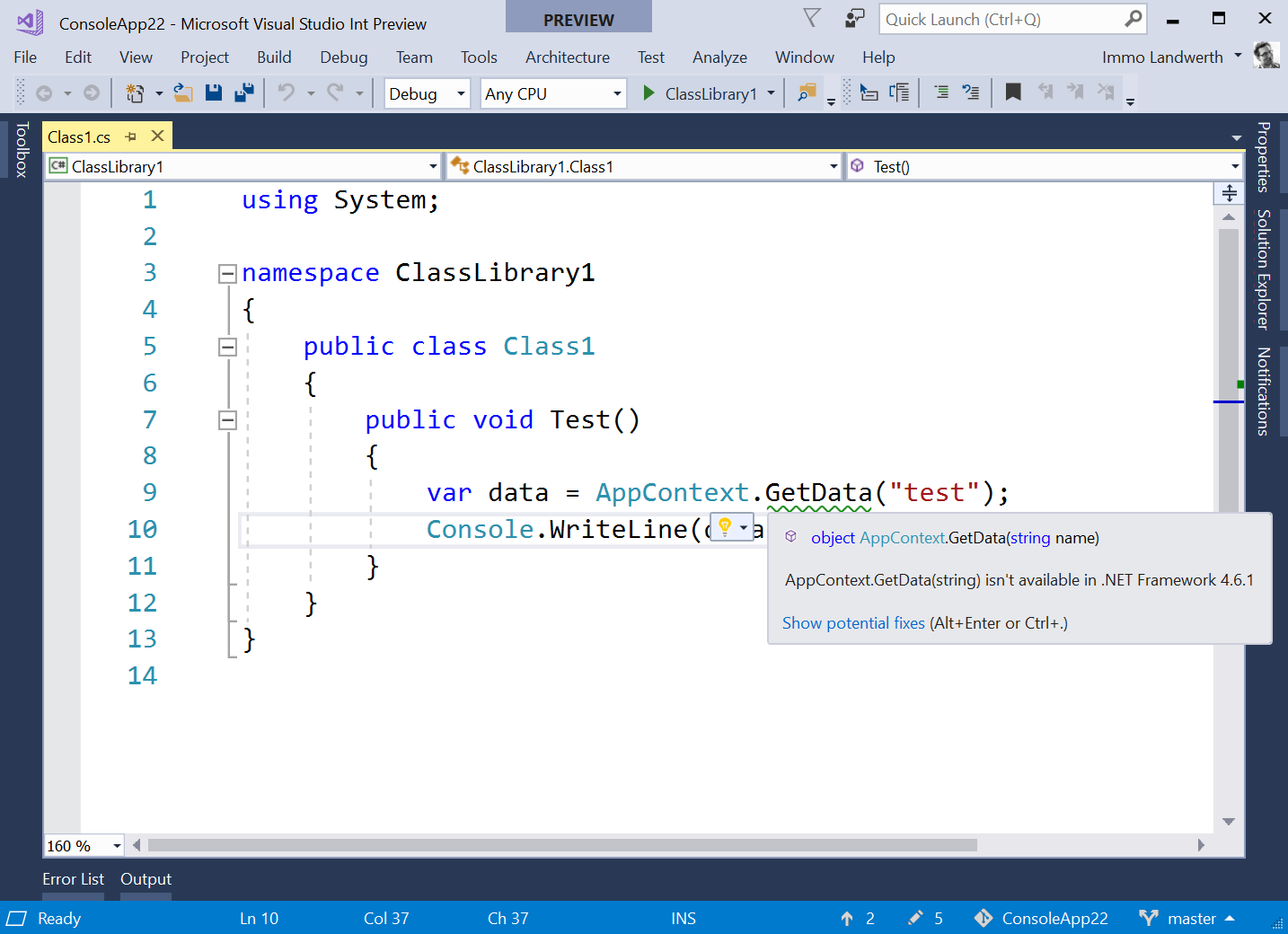
Task: Click the Navigate Backward arrow icon
Action: 44,93
